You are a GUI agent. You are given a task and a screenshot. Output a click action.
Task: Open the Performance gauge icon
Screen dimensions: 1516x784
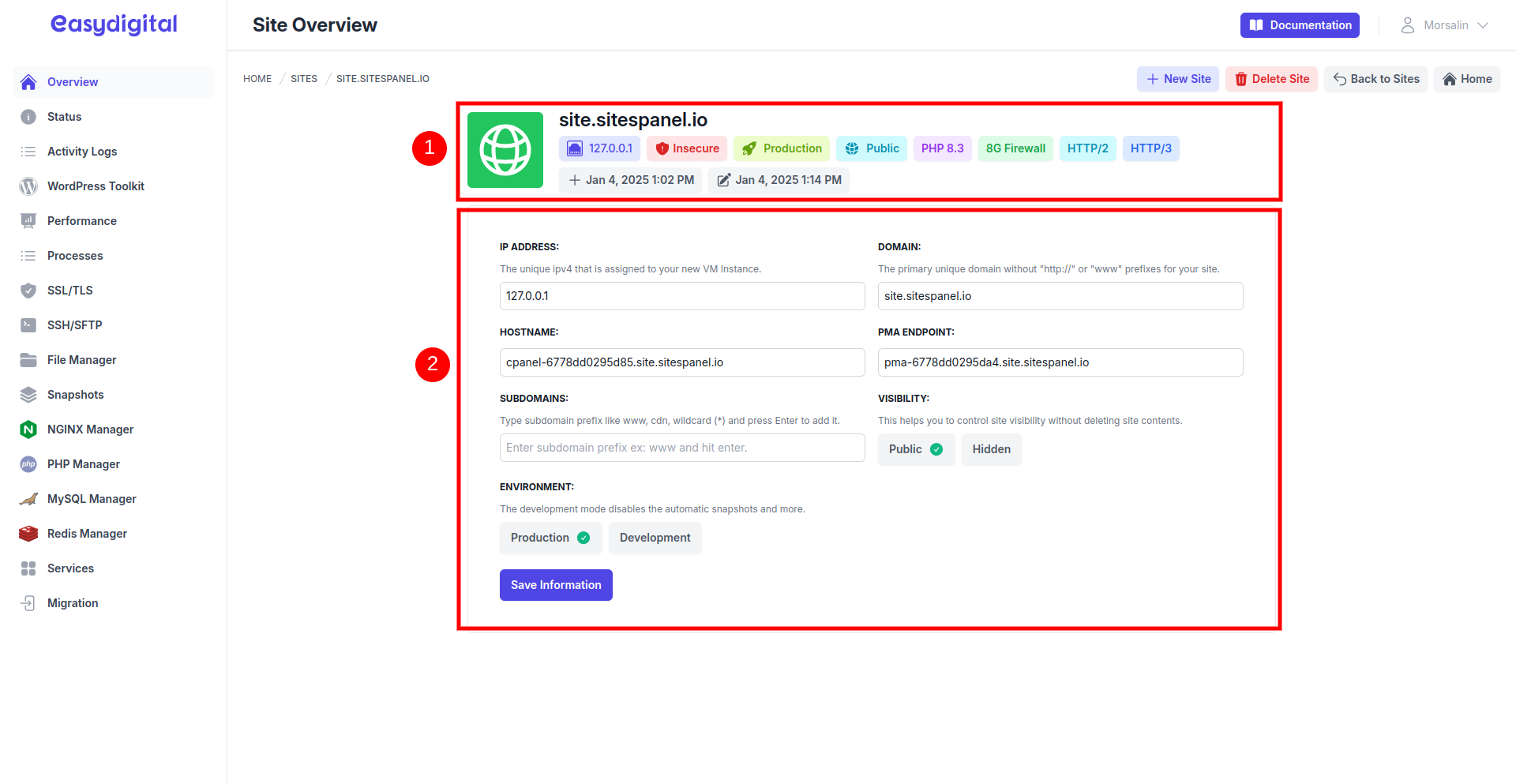[28, 221]
